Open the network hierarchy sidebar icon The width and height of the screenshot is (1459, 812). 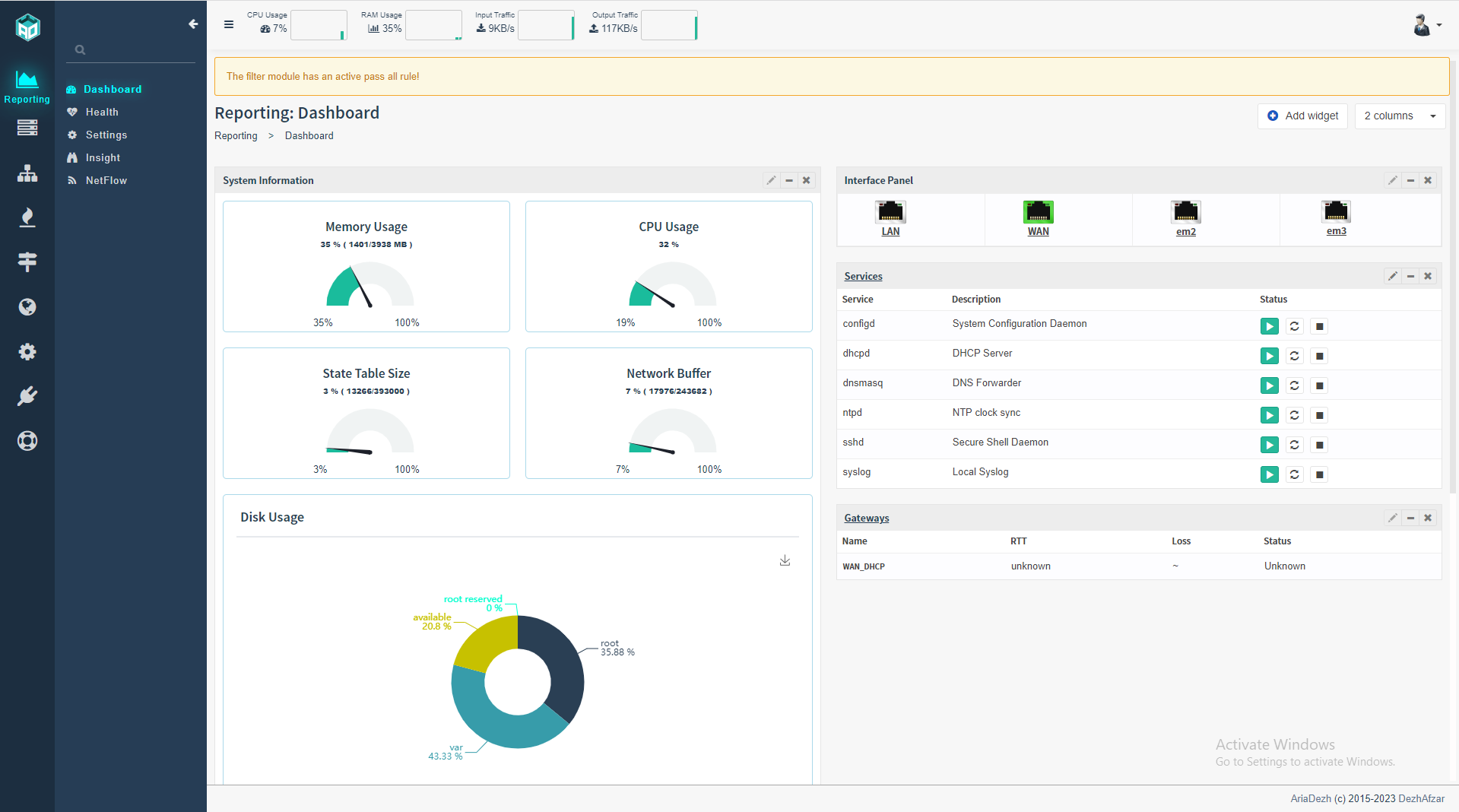pos(27,173)
